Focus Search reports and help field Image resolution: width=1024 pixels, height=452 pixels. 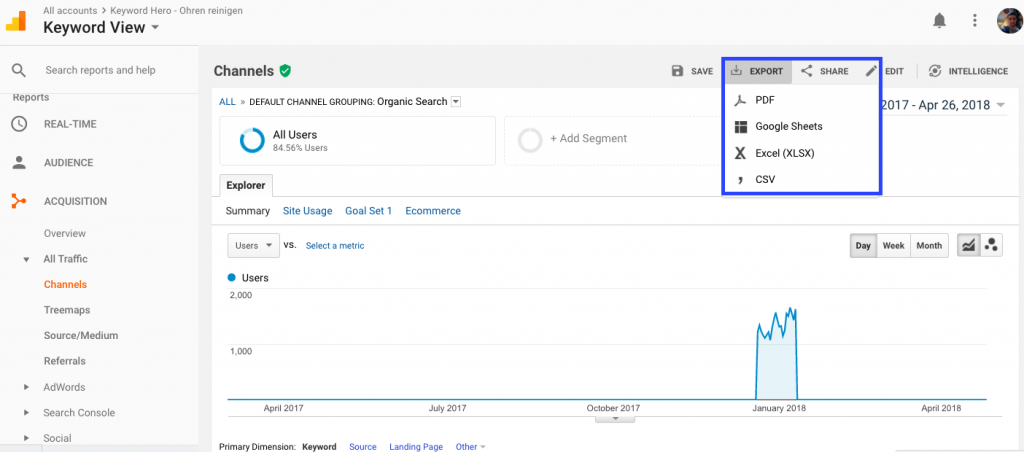[100, 70]
